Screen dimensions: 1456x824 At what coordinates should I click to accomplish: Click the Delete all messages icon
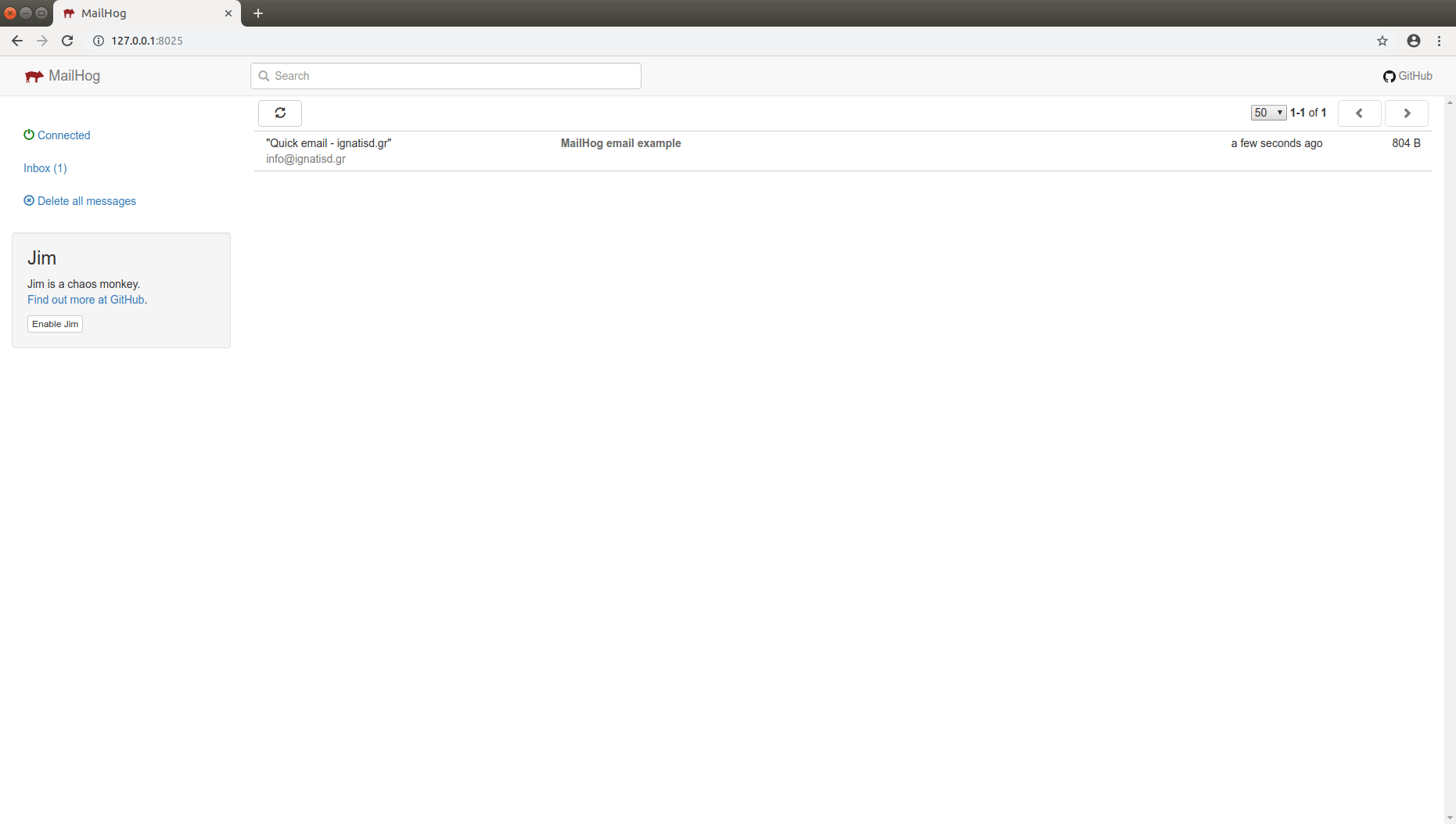click(29, 201)
